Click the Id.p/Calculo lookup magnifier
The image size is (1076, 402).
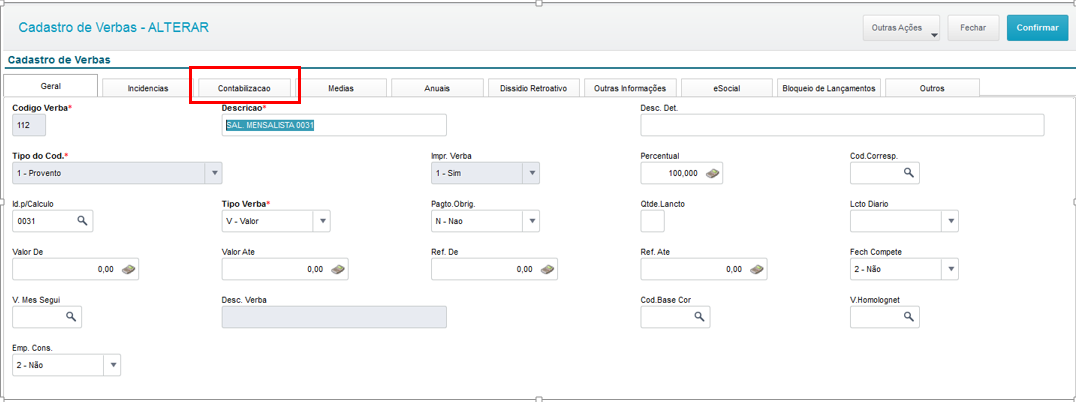pyautogui.click(x=82, y=221)
